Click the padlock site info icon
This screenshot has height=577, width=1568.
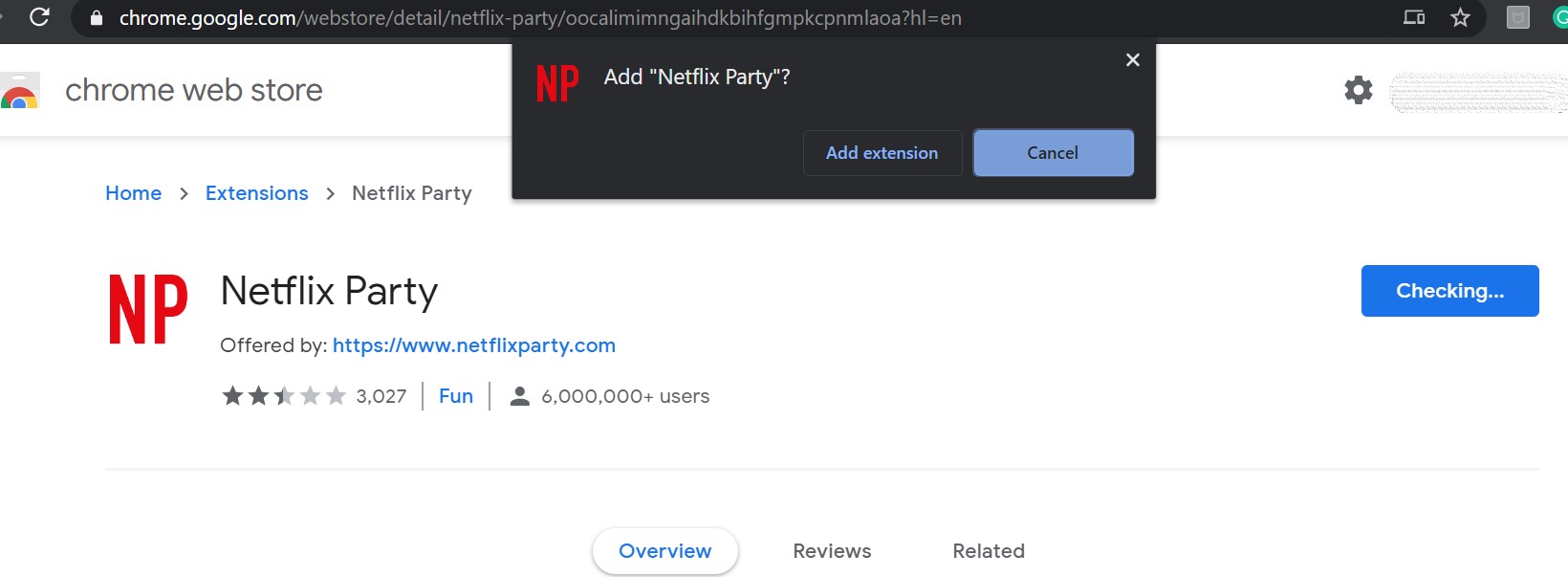tap(96, 18)
